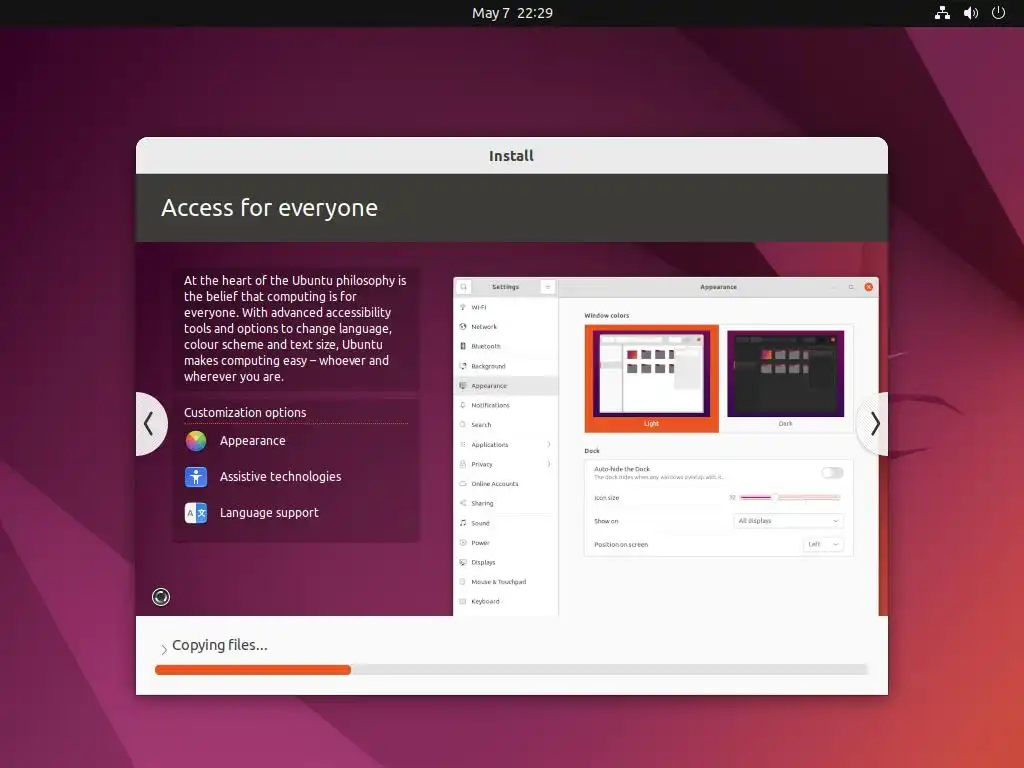The image size is (1024, 768).
Task: Toggle the Auto-hide the Dock switch
Action: point(832,473)
